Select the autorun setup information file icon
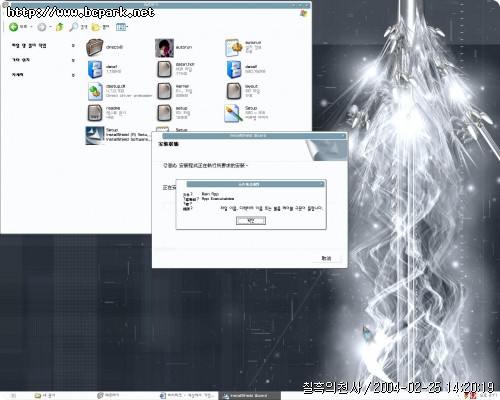The image size is (500, 400). [x=234, y=48]
